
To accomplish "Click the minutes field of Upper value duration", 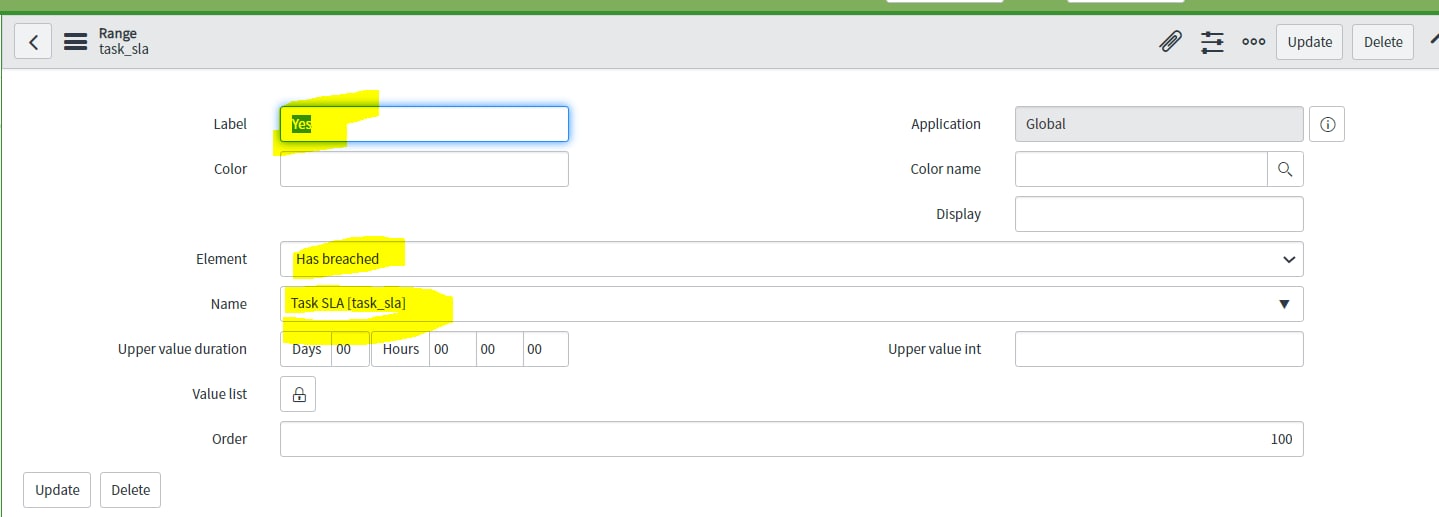I will (x=499, y=349).
